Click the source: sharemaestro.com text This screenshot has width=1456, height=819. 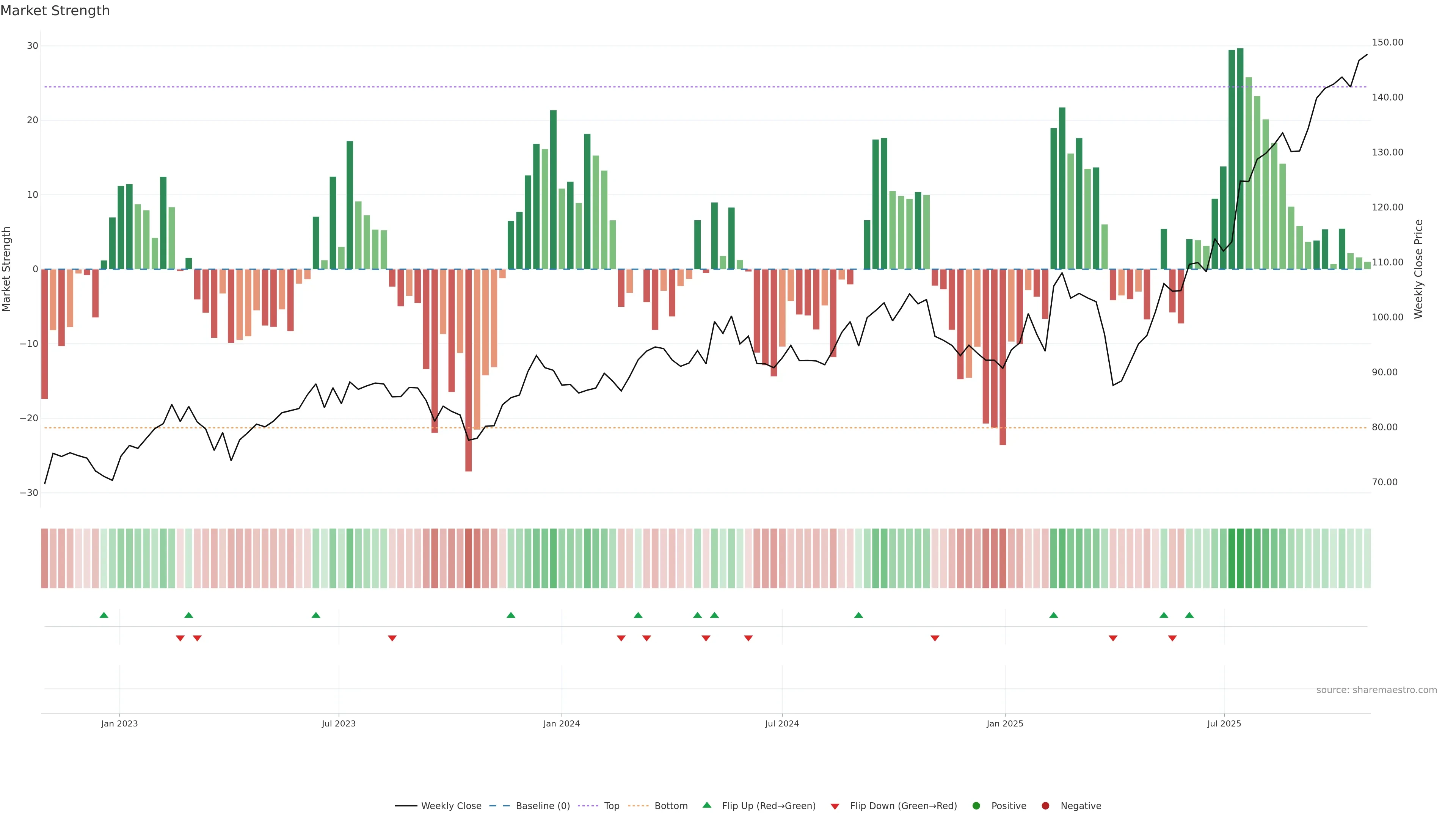point(1376,690)
